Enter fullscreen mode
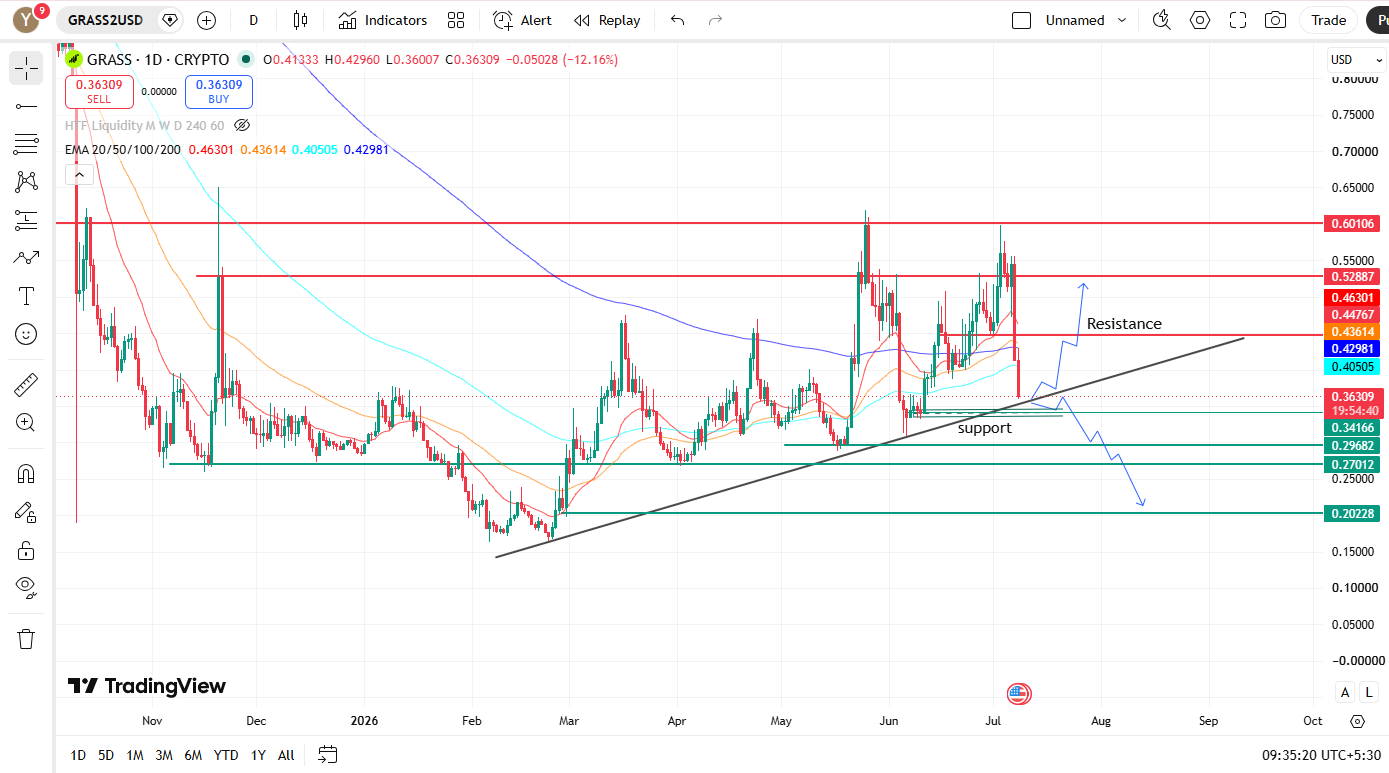This screenshot has height=773, width=1389. tap(1238, 20)
